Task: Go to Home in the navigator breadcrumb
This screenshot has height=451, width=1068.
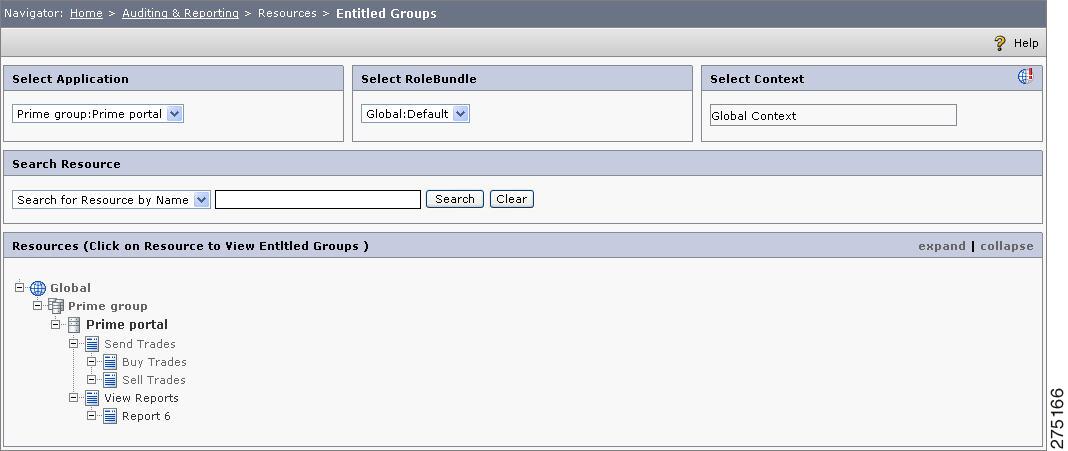Action: (86, 14)
